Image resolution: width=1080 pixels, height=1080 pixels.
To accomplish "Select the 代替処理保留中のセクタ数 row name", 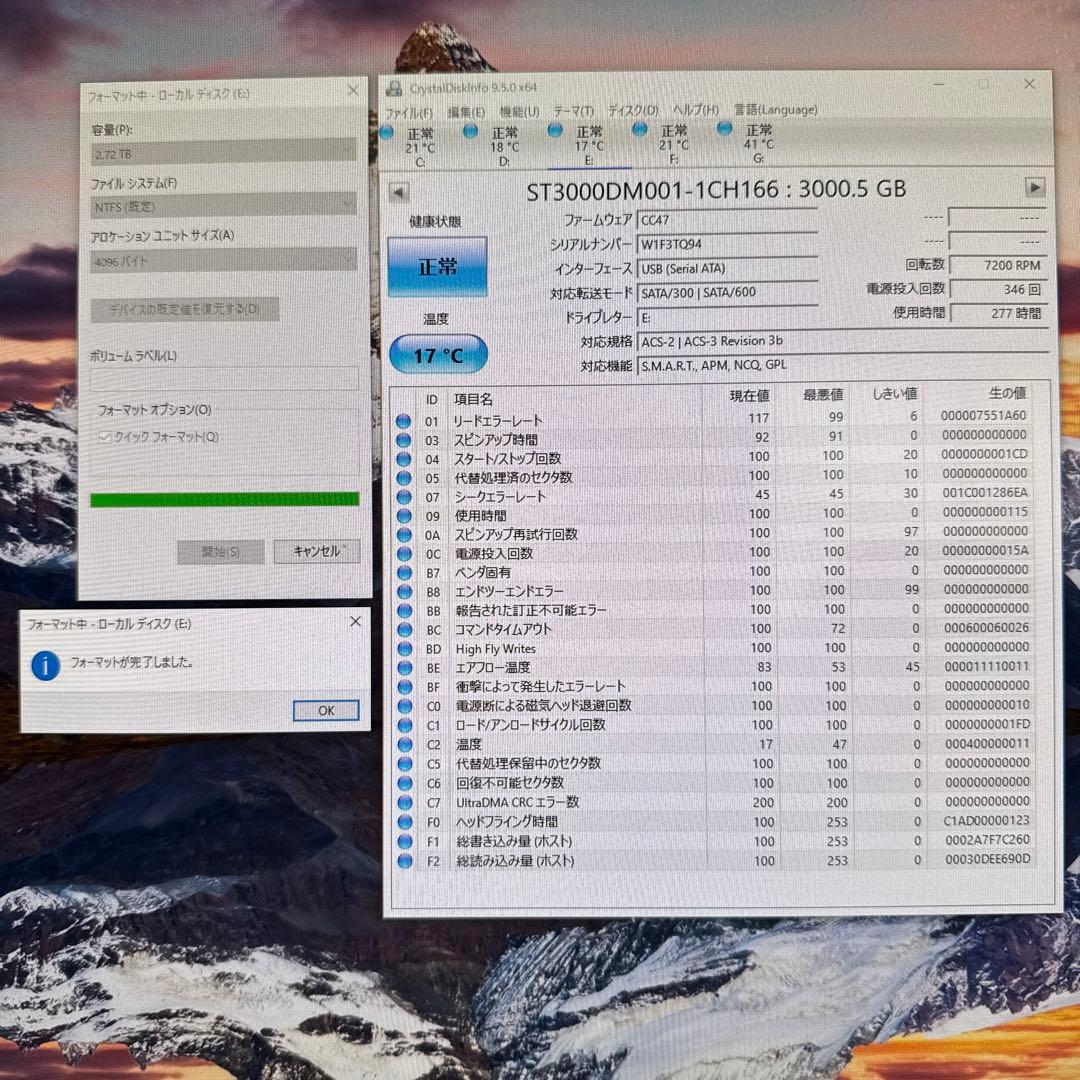I will pyautogui.click(x=528, y=764).
